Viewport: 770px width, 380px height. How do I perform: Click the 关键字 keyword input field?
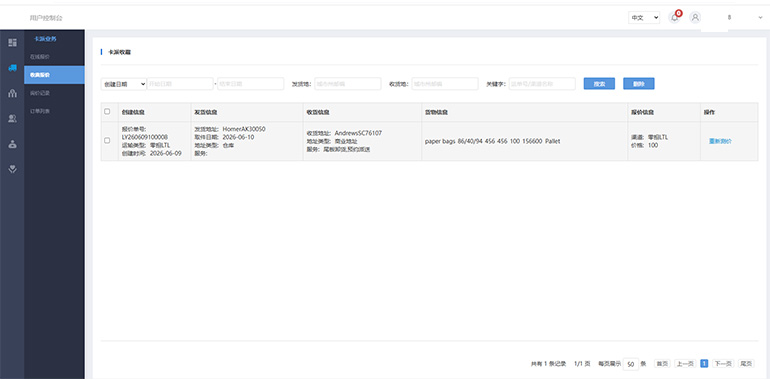click(x=542, y=84)
